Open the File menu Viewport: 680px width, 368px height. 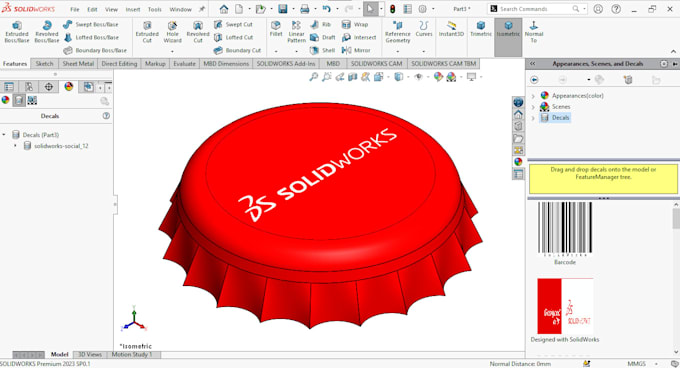coord(75,9)
